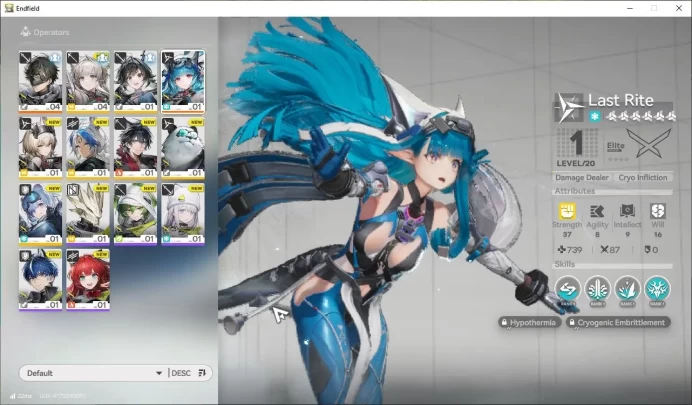
Task: Select the white spiky dragon operator card
Action: click(x=88, y=214)
